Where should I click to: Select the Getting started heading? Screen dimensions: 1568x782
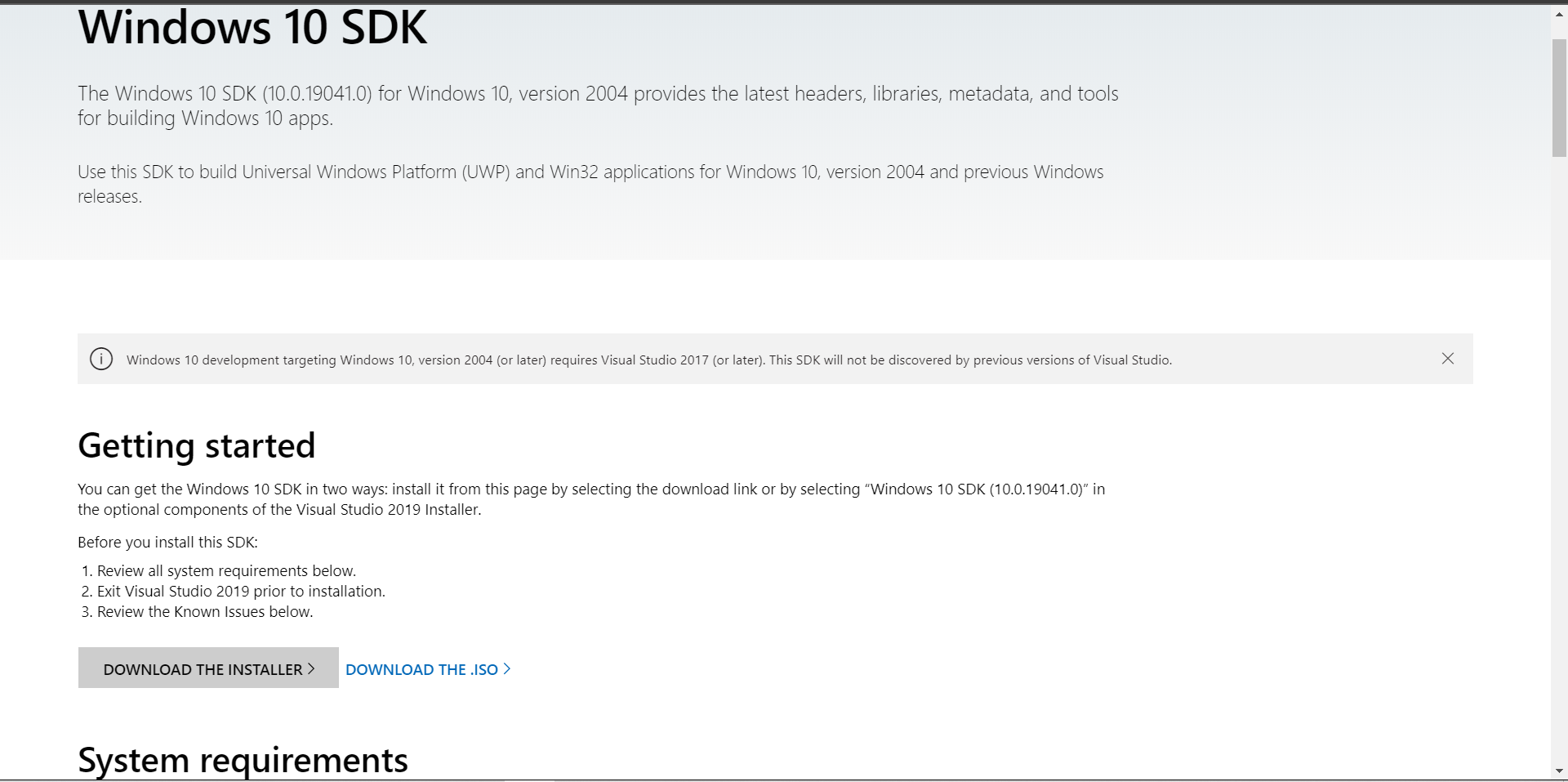(197, 445)
